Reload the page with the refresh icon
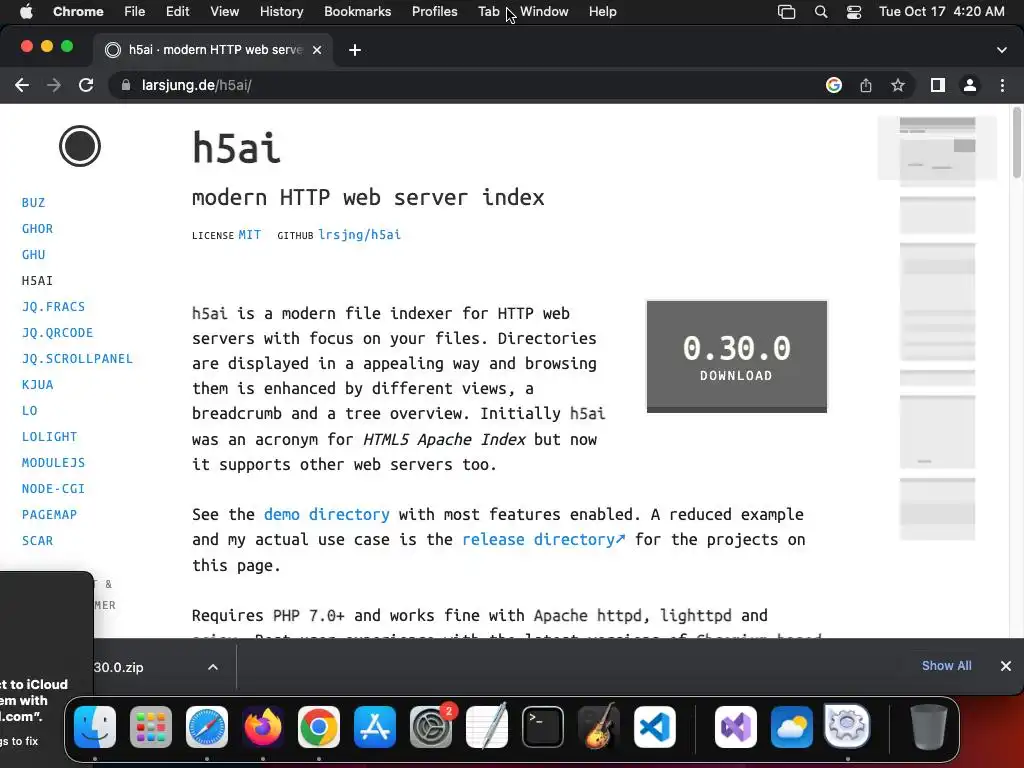The width and height of the screenshot is (1024, 768). pos(86,86)
